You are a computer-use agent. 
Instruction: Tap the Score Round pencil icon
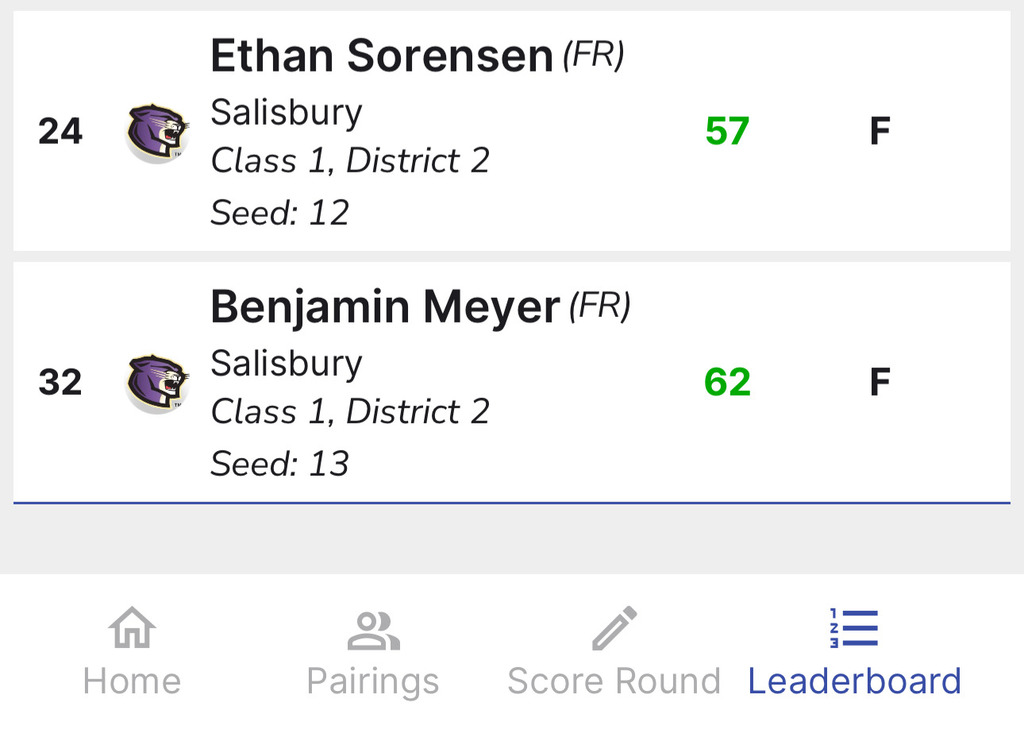(x=614, y=629)
